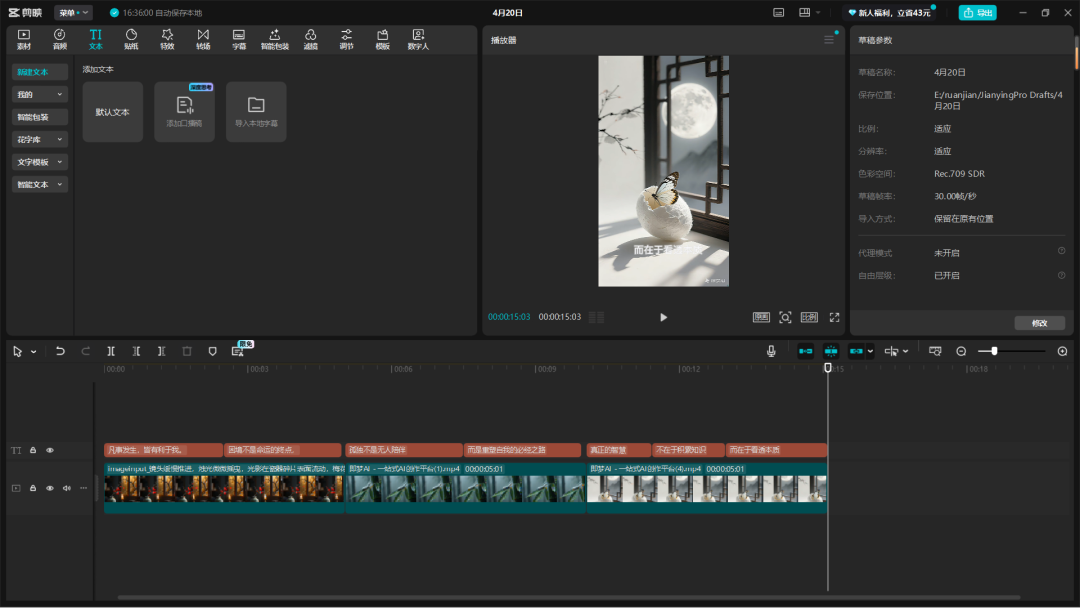Click the 修改 button in draft parameters

pos(1039,323)
